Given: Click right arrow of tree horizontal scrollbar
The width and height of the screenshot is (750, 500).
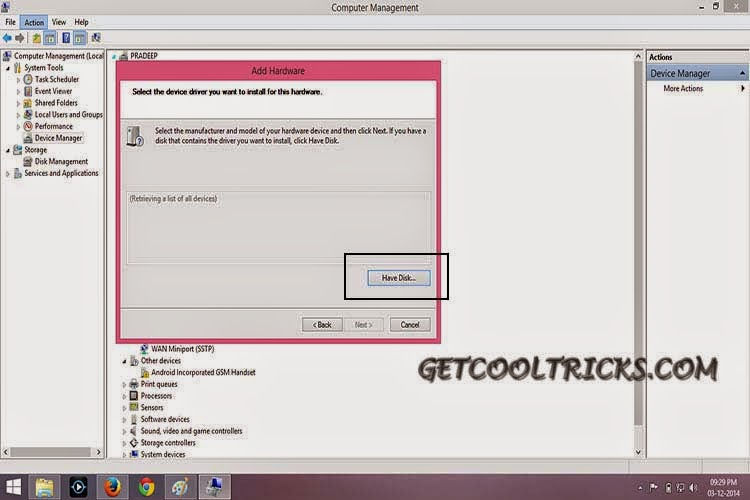Looking at the screenshot, I should (99, 452).
